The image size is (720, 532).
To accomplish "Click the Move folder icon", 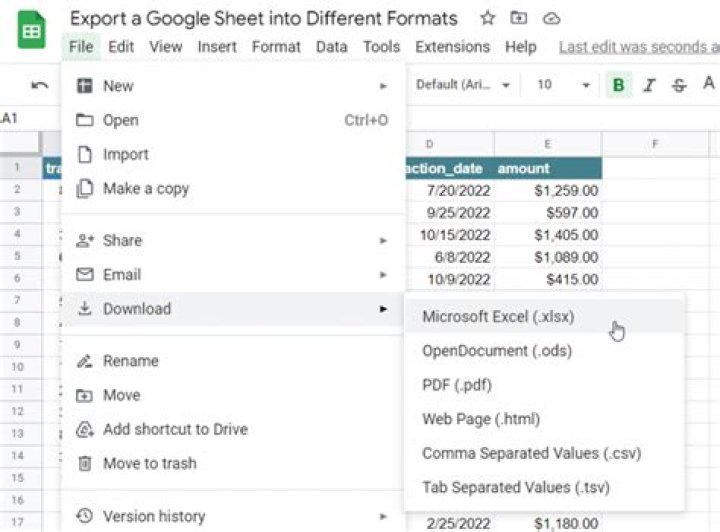I will click(x=84, y=395).
